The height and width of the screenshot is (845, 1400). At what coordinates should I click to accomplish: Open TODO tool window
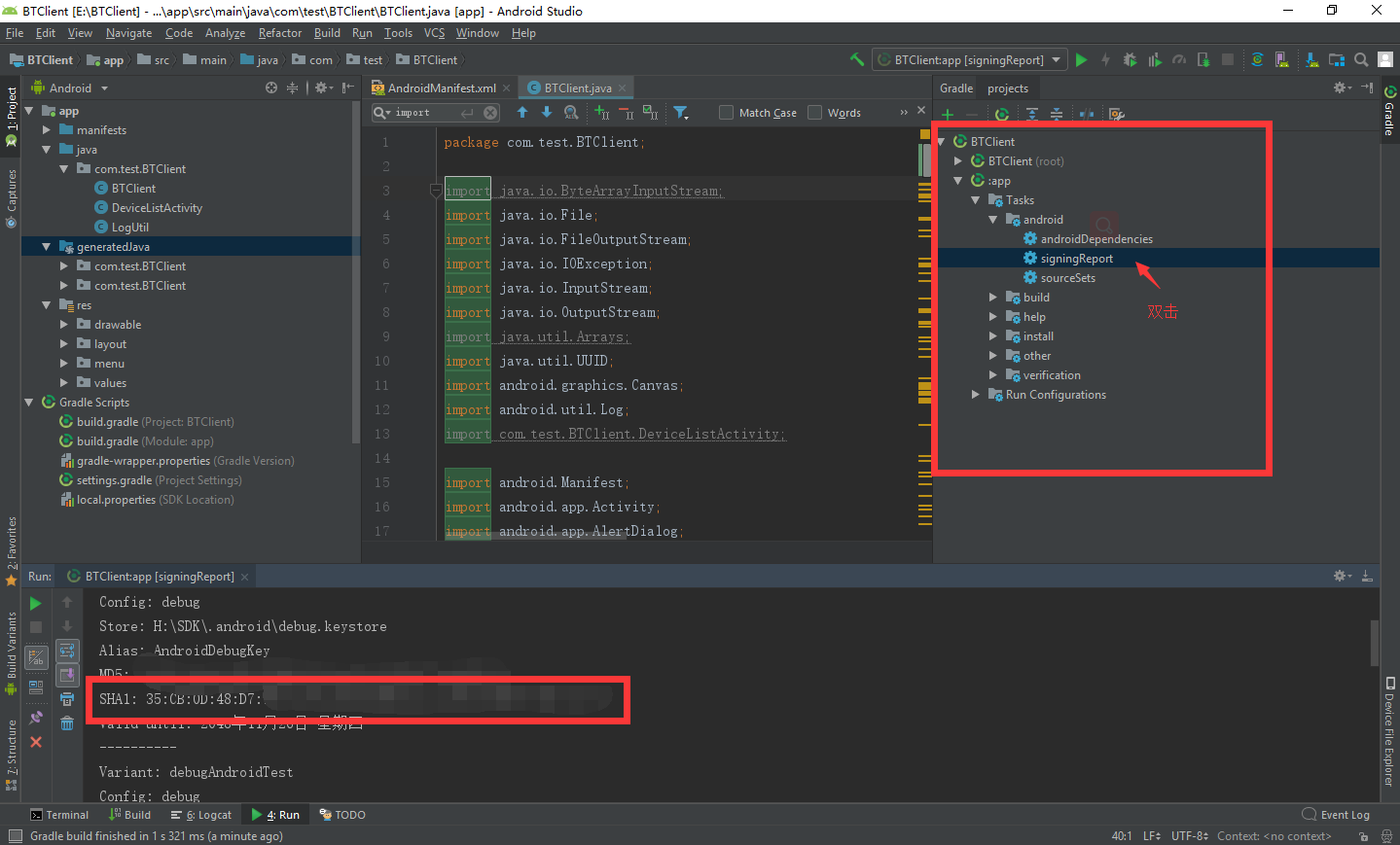342,815
